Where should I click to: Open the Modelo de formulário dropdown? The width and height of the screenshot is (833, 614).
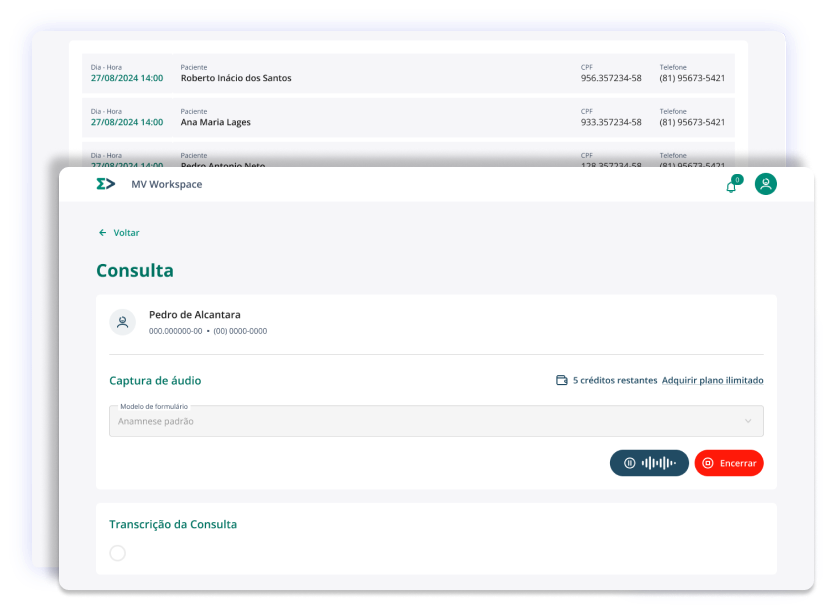436,421
